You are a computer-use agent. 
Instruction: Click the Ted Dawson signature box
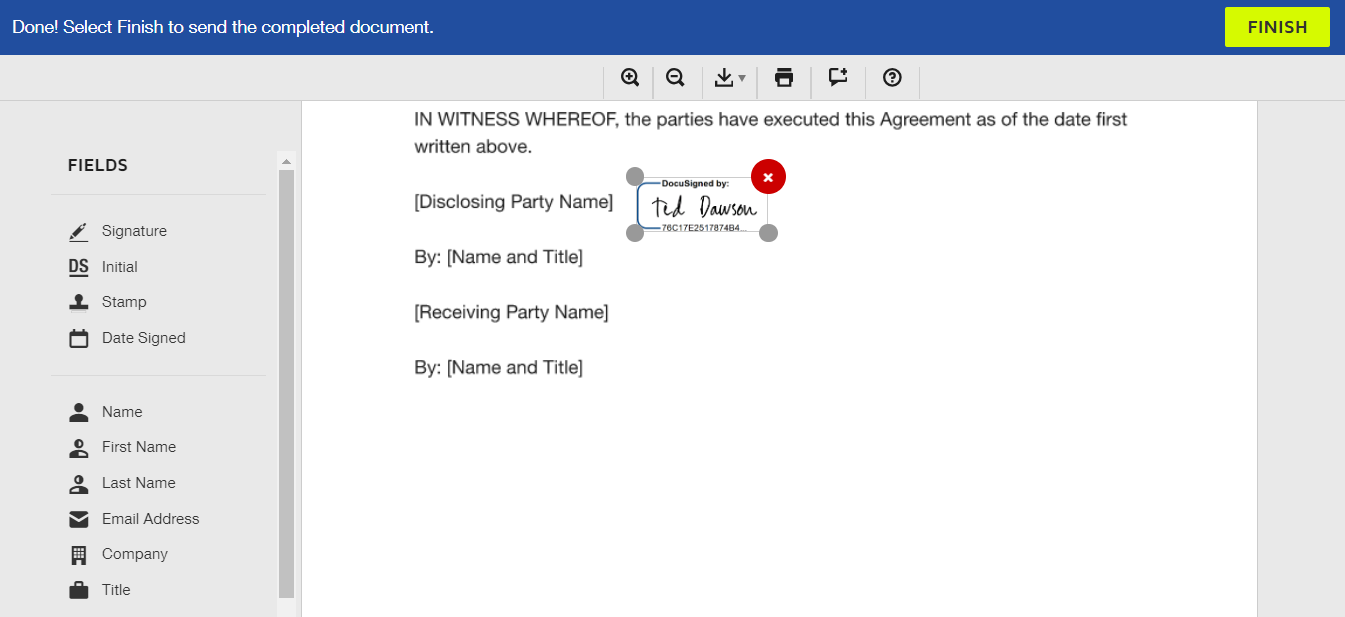pyautogui.click(x=702, y=206)
